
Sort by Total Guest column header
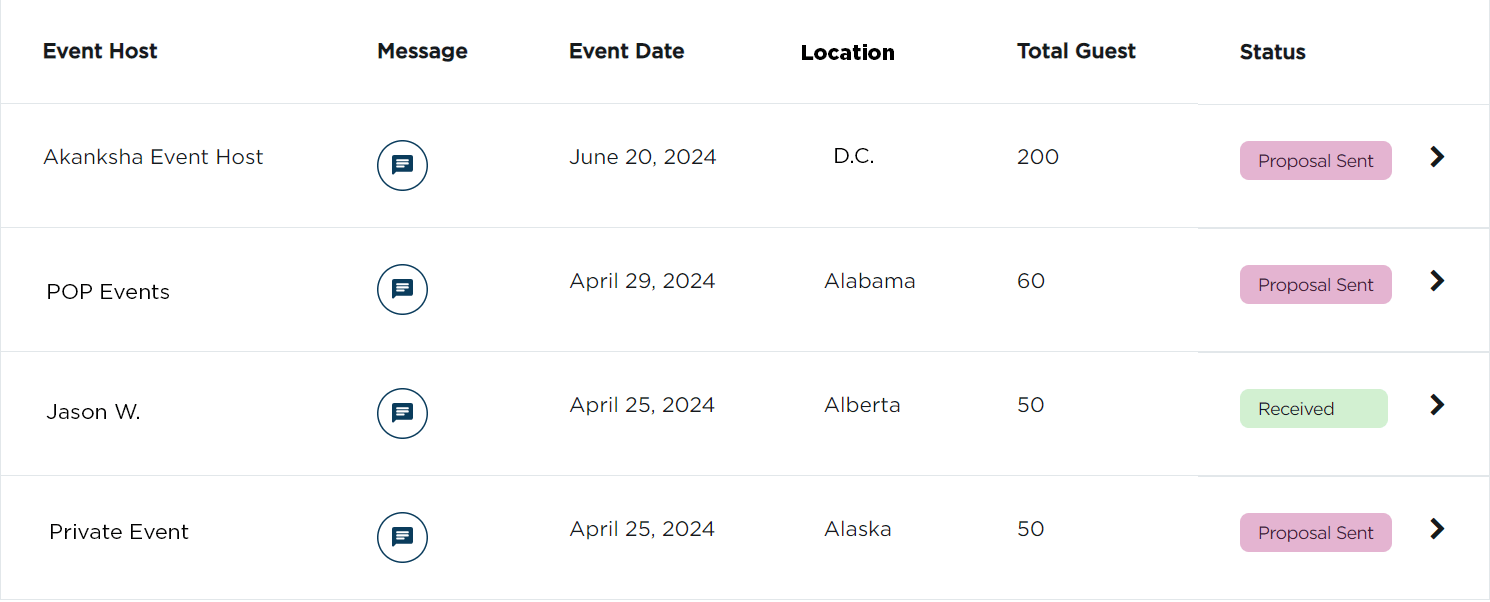pos(1076,51)
